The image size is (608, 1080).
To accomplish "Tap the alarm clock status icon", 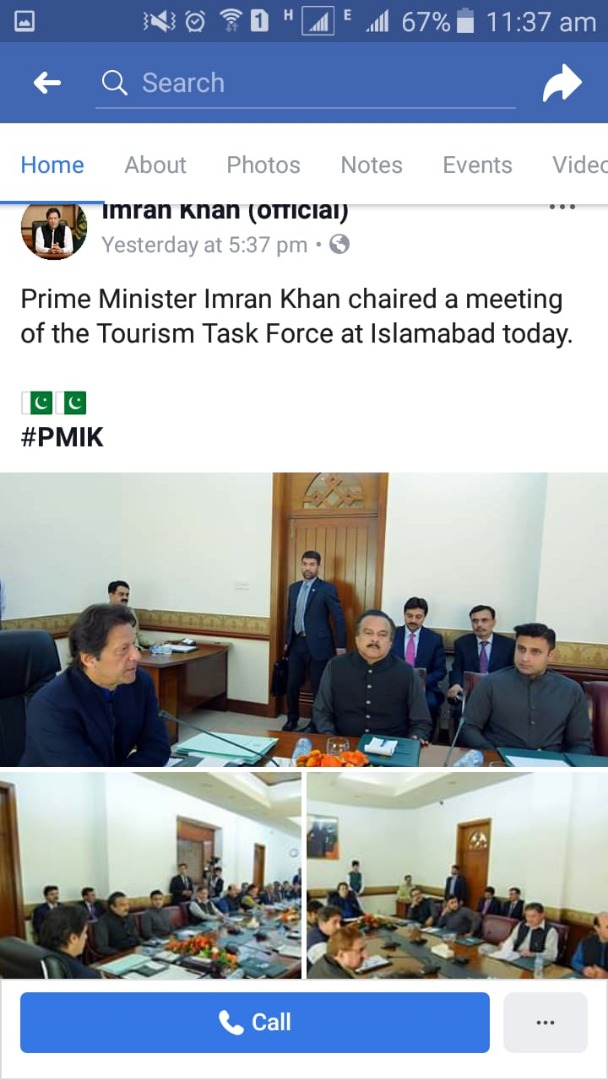I will point(196,23).
